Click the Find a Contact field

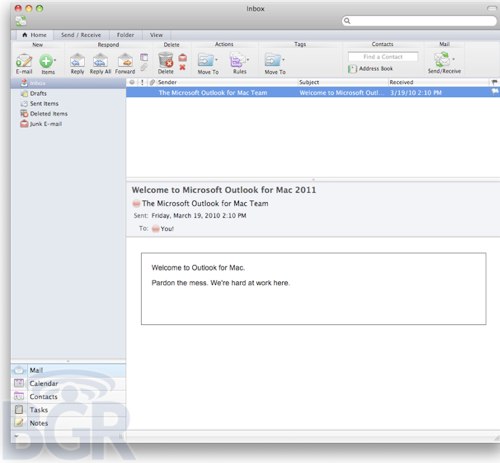(x=383, y=57)
